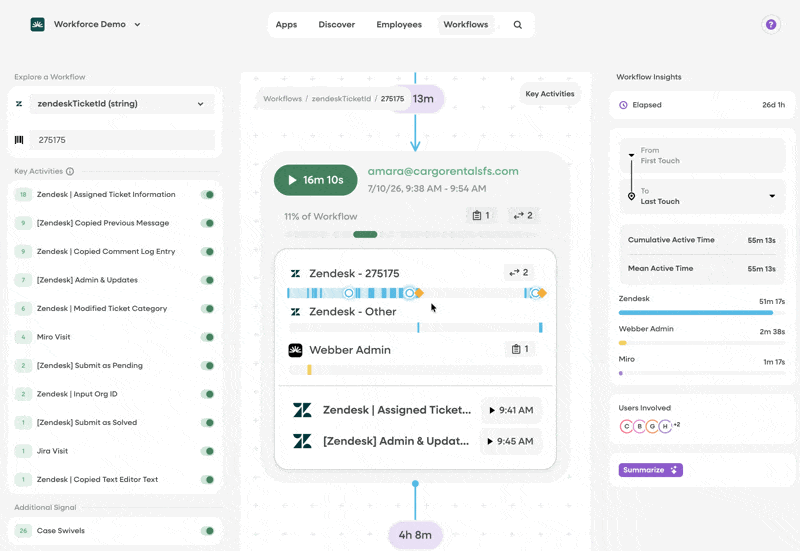Open the search magnifier icon

coord(517,24)
